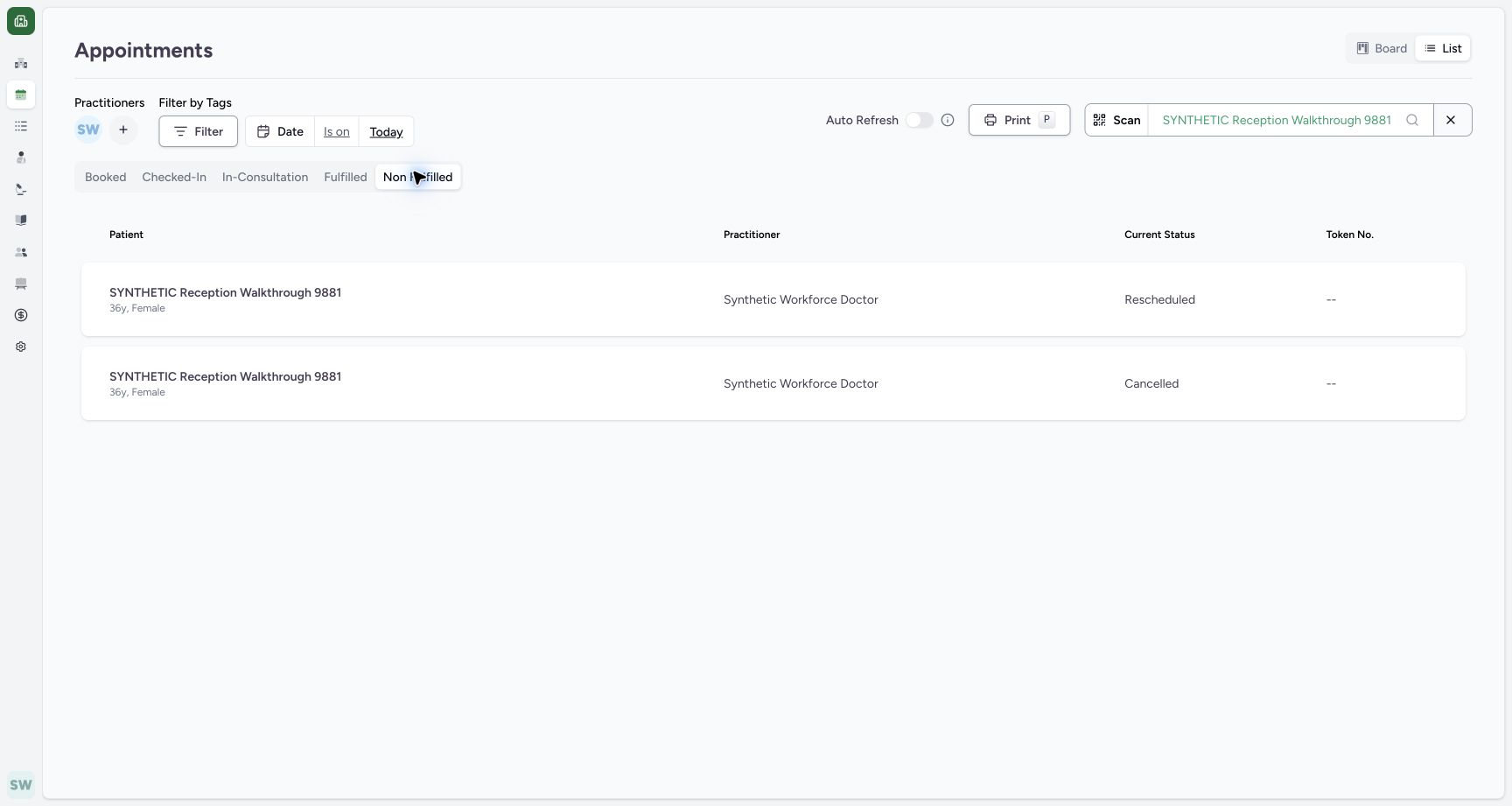Open the two-people users sidebar icon
The height and width of the screenshot is (806, 1512).
pos(21,252)
